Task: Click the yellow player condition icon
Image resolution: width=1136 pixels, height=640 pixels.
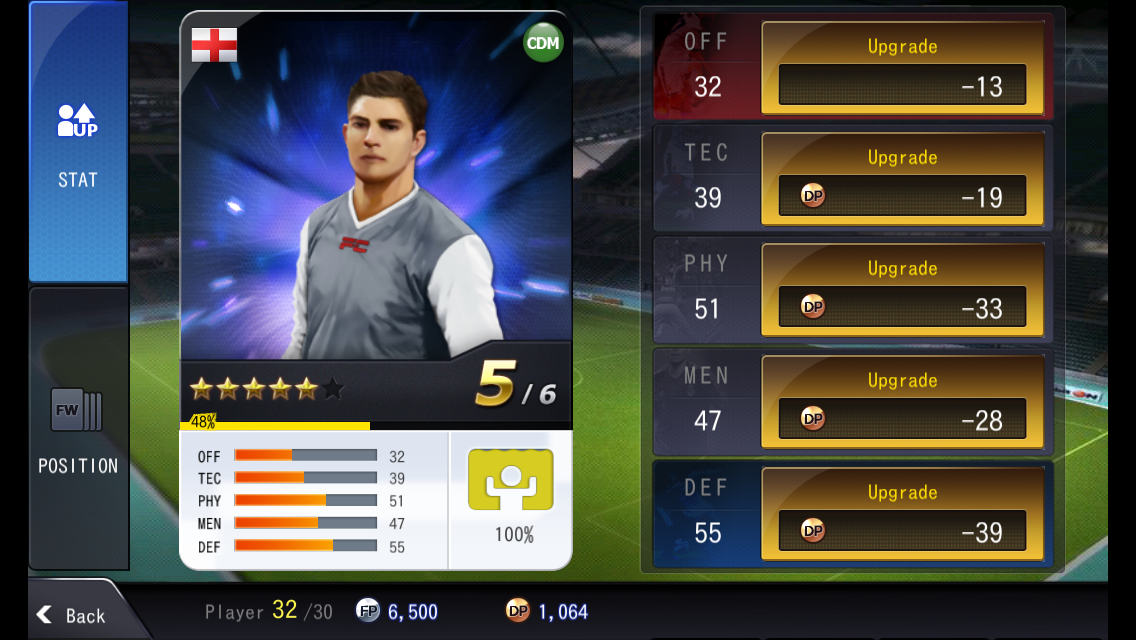Action: (x=511, y=479)
